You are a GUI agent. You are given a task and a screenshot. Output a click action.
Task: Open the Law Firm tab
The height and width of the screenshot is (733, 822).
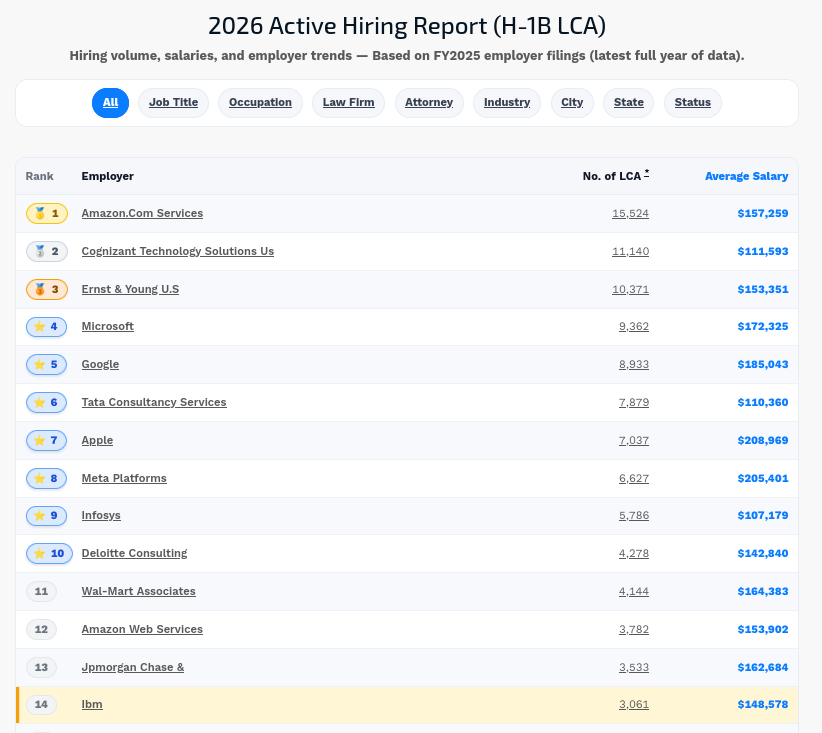coord(349,103)
